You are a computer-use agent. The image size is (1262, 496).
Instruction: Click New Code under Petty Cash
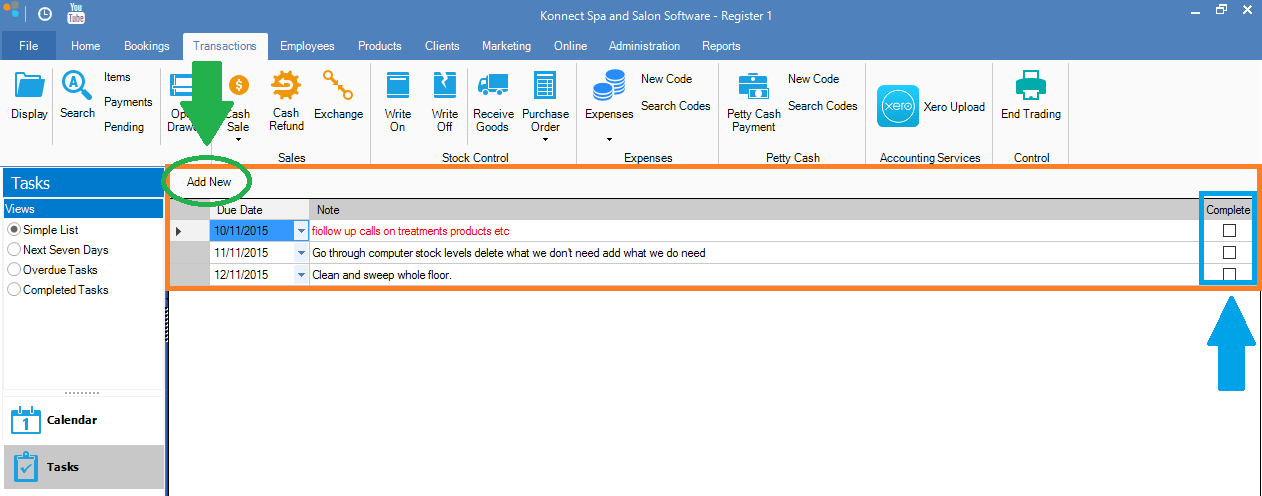[x=813, y=79]
